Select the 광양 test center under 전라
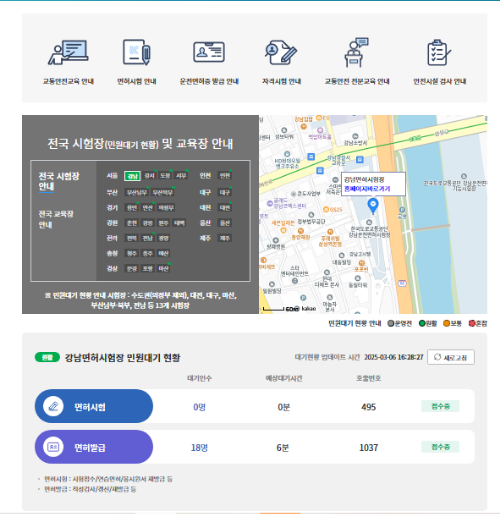This screenshot has width=500, height=514. coord(163,238)
